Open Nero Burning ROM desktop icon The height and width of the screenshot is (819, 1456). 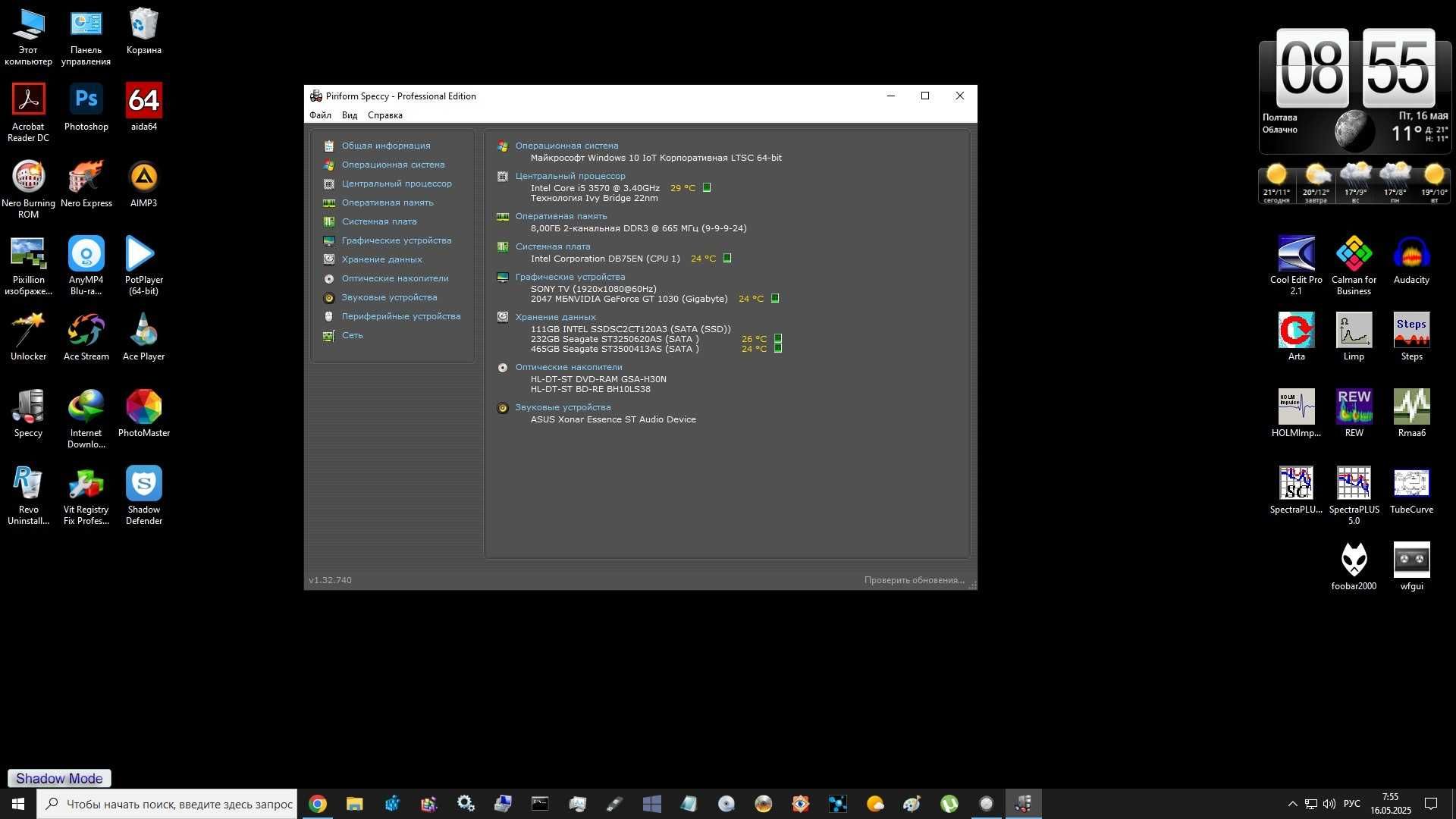[x=28, y=189]
